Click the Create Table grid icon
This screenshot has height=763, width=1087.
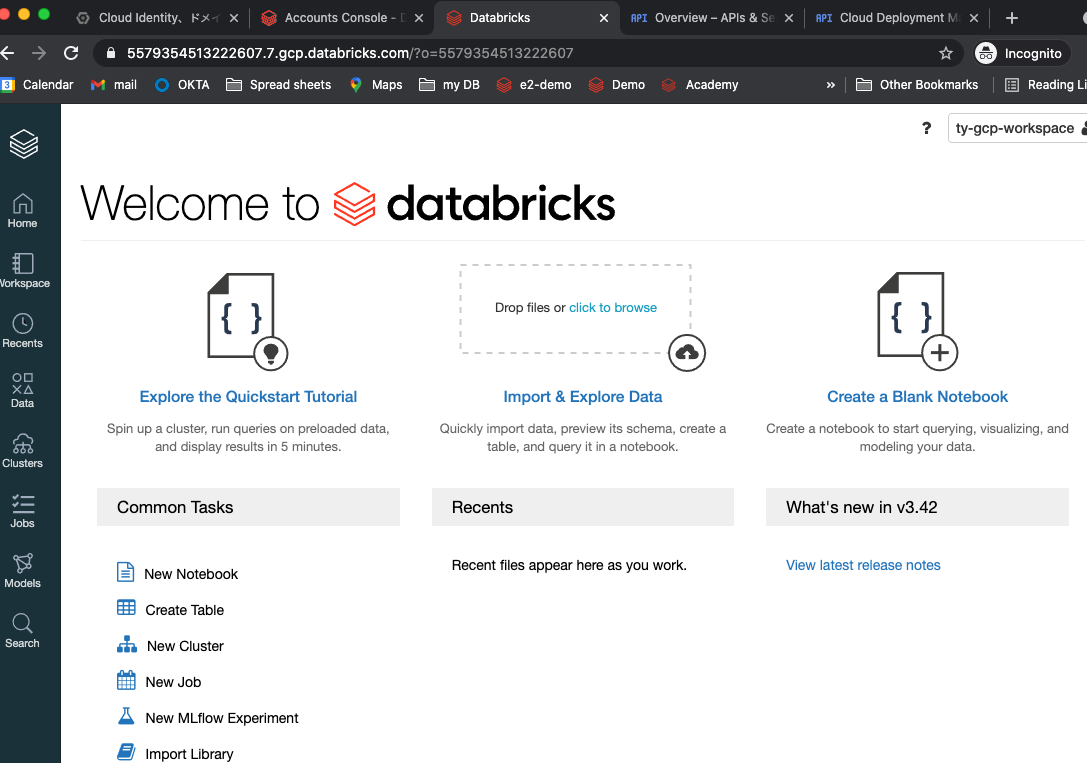(126, 608)
